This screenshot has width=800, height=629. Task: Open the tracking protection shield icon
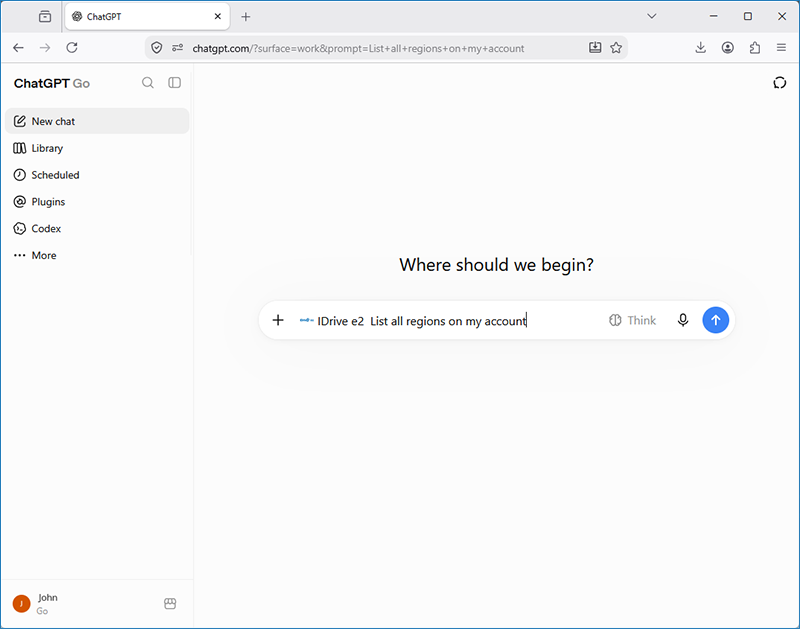pos(157,48)
